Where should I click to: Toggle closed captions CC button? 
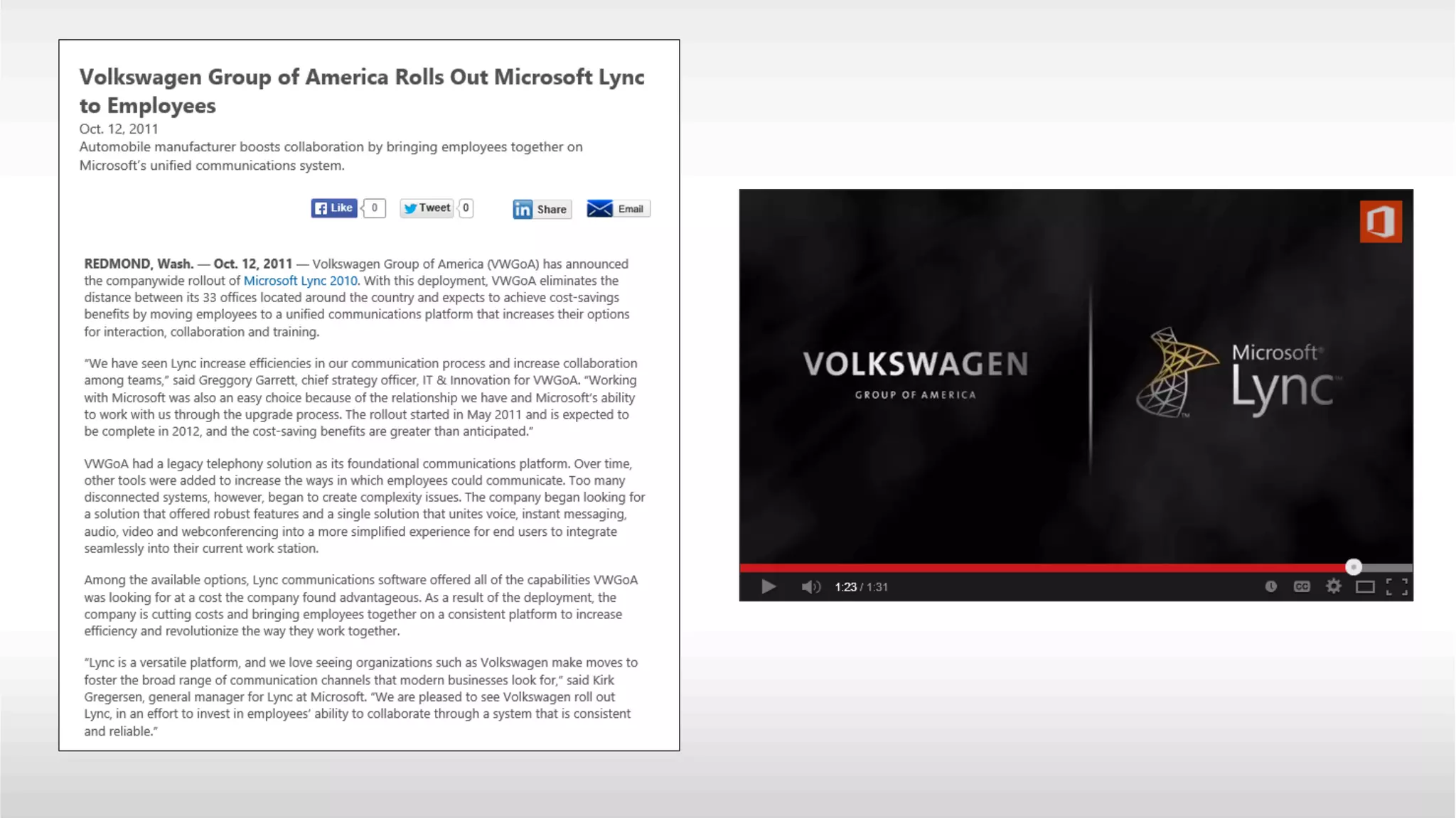[x=1302, y=586]
